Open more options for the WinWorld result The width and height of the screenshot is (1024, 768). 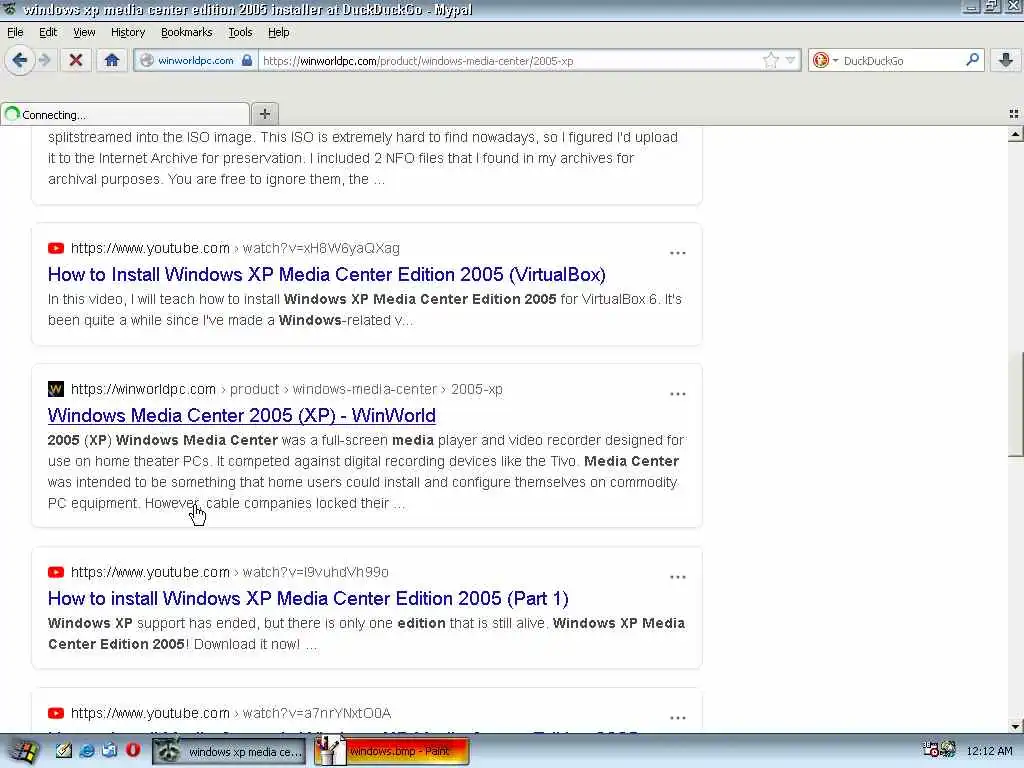678,394
